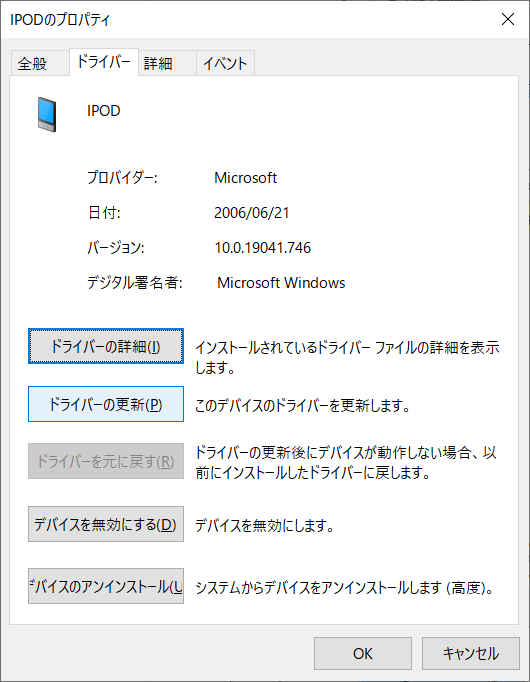Close the IPODのプロパティ window
This screenshot has height=682, width=530.
click(x=508, y=19)
